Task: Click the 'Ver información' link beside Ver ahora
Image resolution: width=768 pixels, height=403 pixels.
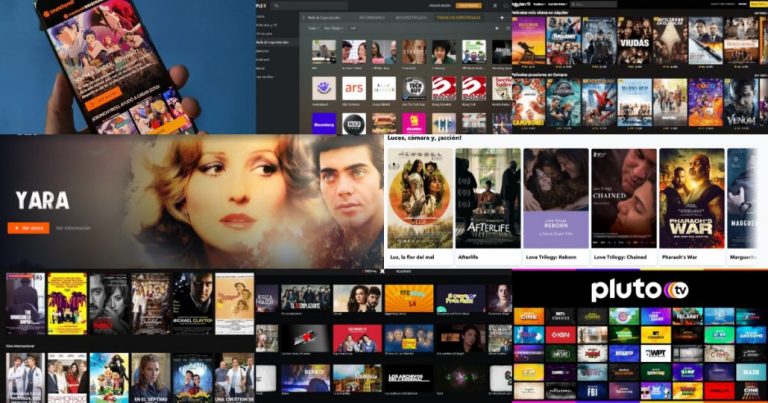Action: pyautogui.click(x=73, y=228)
